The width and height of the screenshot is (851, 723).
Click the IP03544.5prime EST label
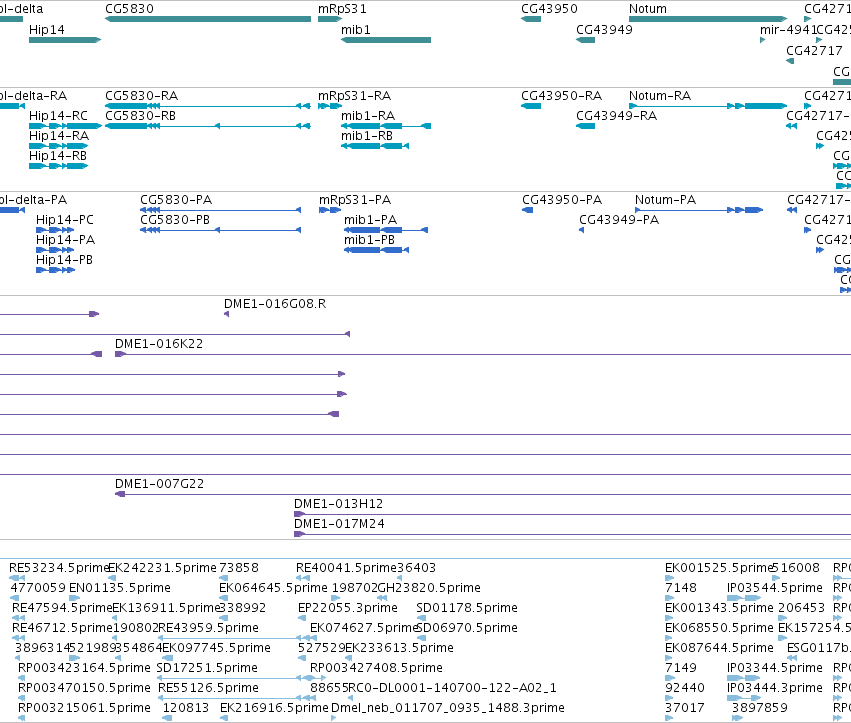[x=775, y=588]
